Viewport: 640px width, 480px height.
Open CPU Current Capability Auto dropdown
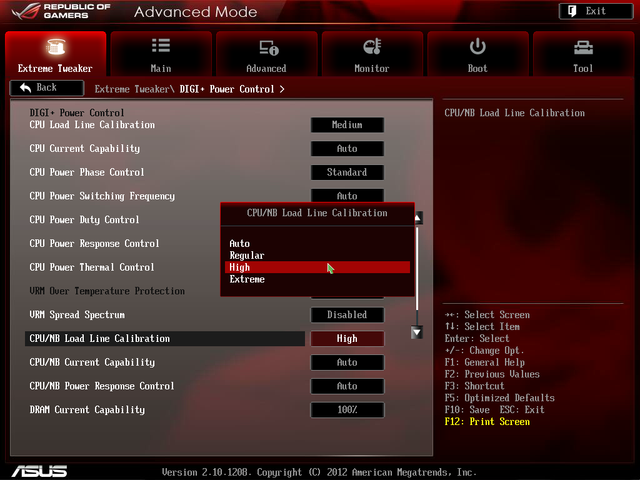point(347,149)
